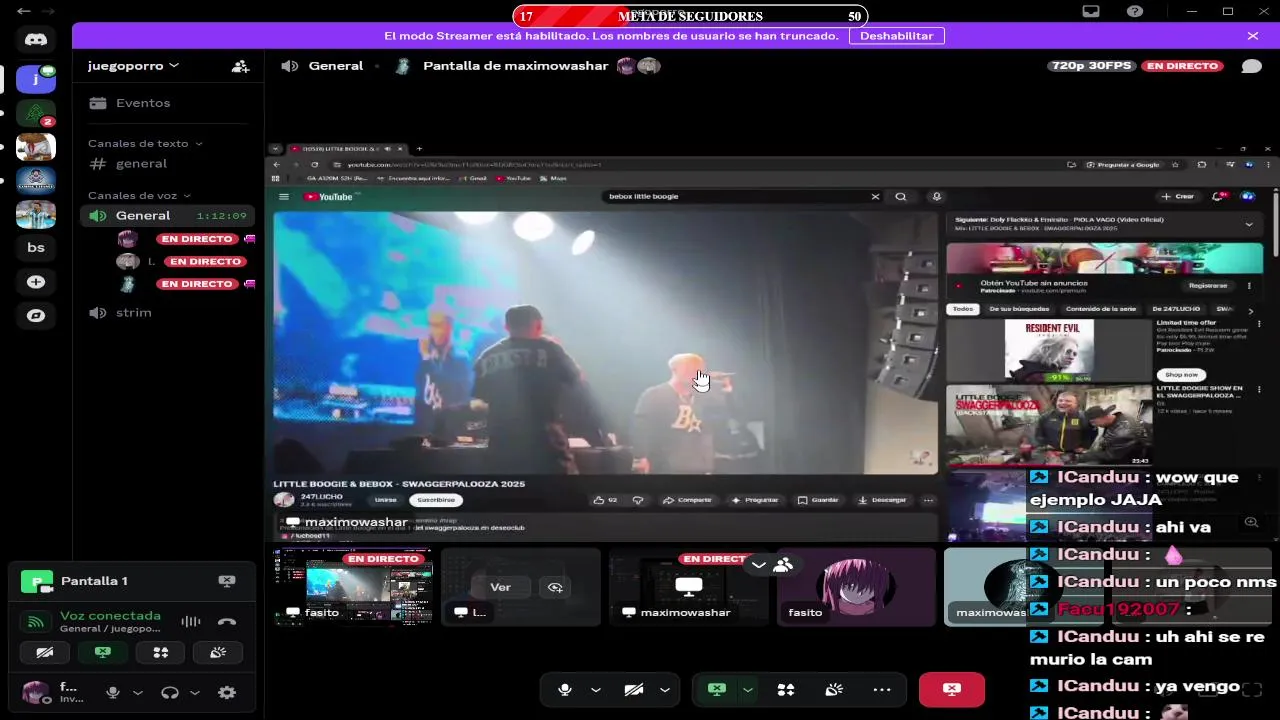Expand microphone options in call bar
The width and height of the screenshot is (1280, 720).
click(596, 690)
